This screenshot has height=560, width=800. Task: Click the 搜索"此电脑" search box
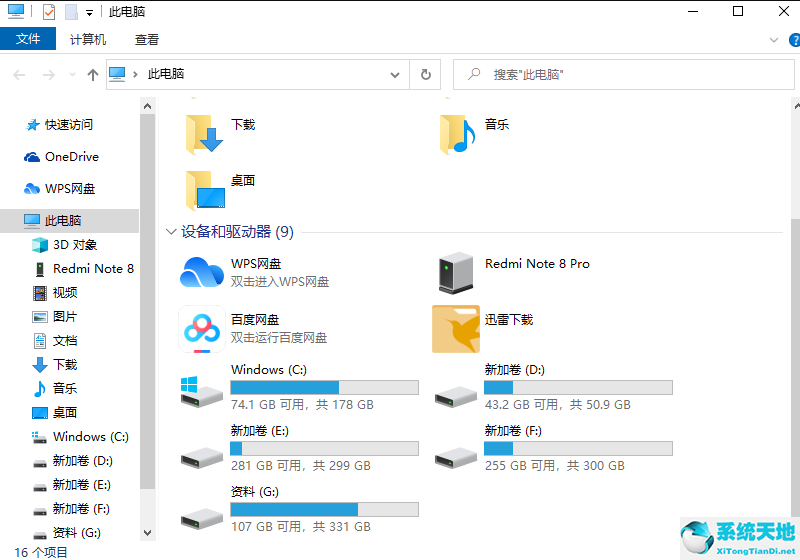pos(623,75)
